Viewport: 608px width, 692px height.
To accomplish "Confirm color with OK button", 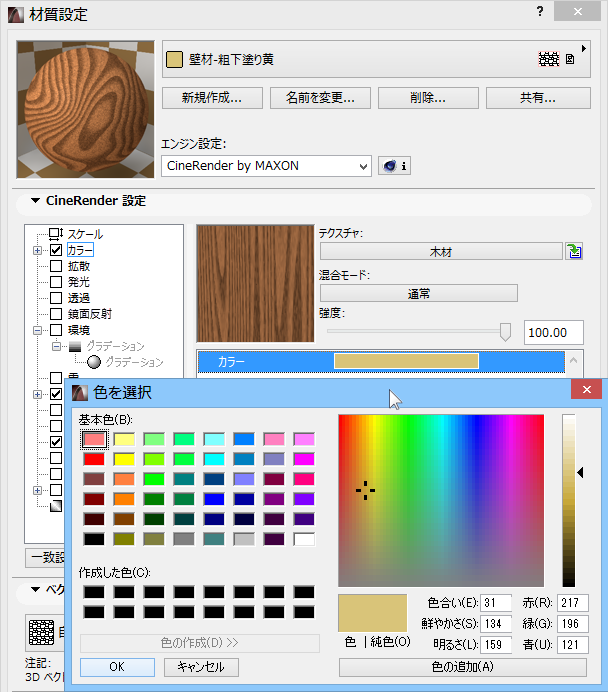I will tap(117, 667).
